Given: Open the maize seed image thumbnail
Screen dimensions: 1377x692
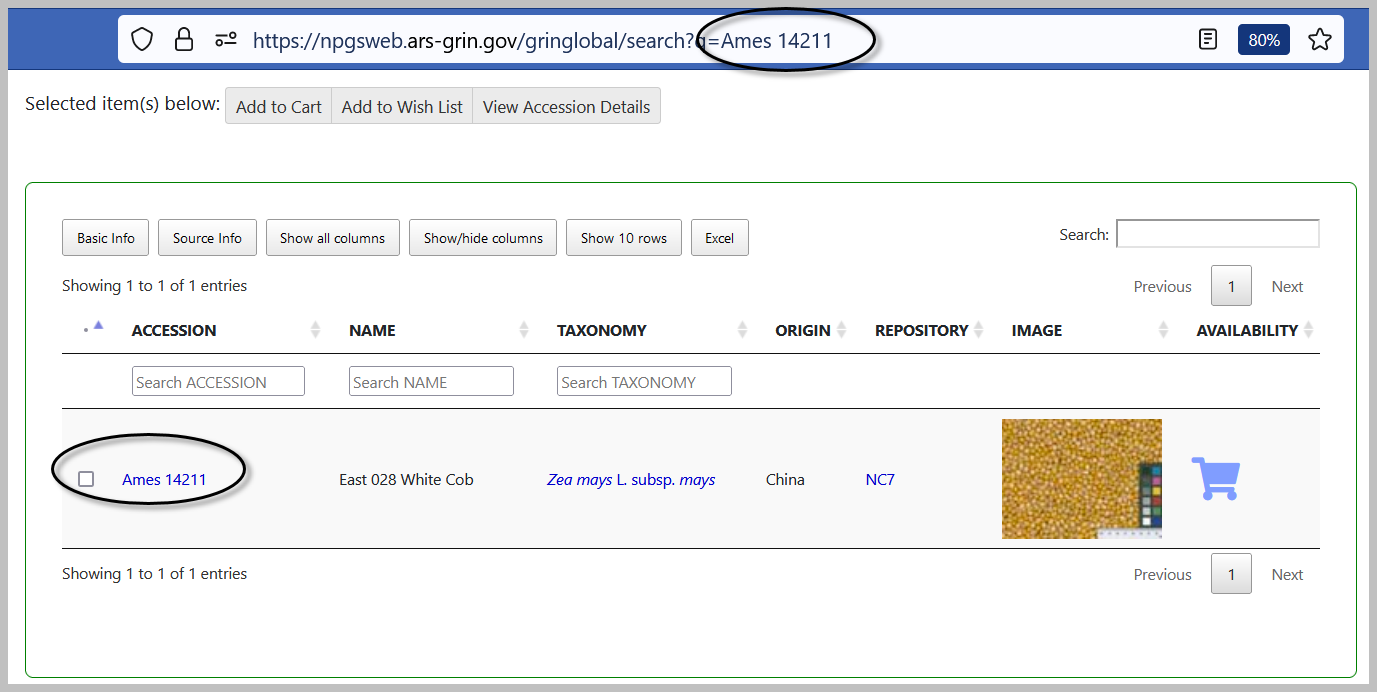Looking at the screenshot, I should coord(1082,479).
